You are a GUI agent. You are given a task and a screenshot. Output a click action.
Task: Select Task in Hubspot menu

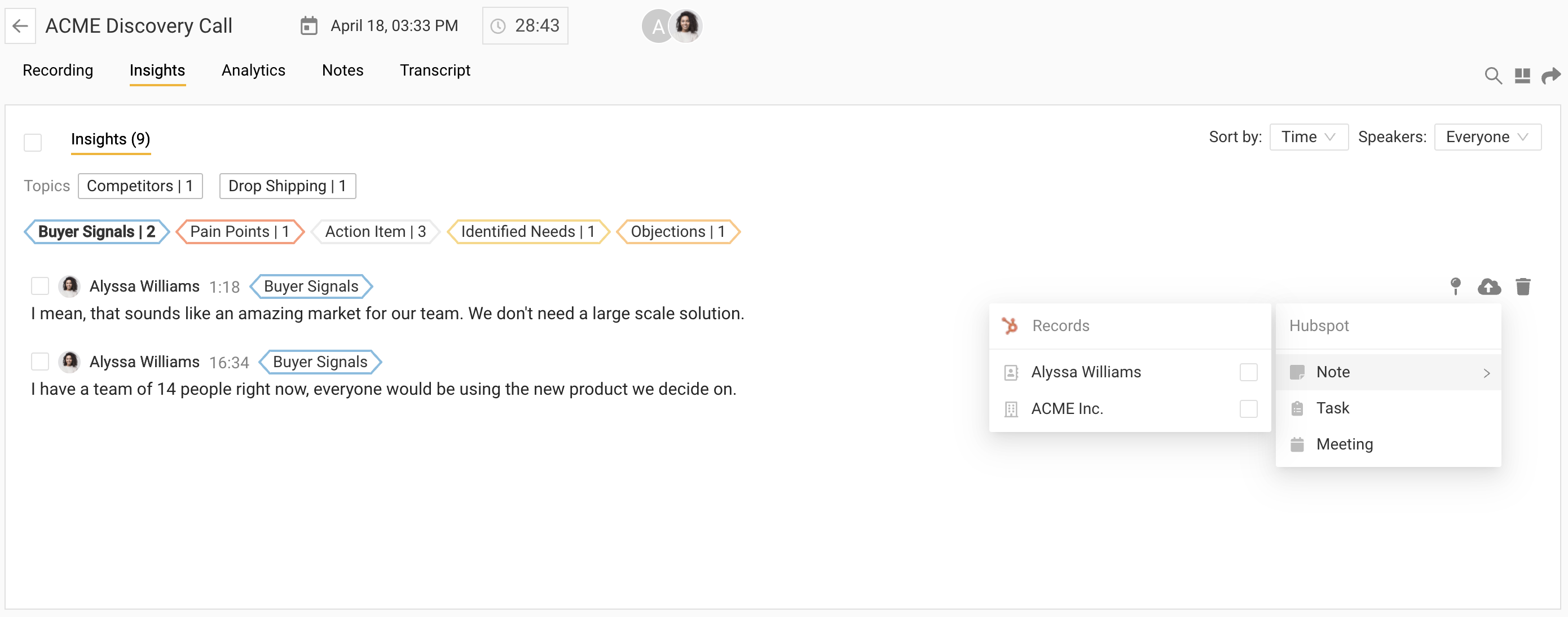tap(1332, 408)
